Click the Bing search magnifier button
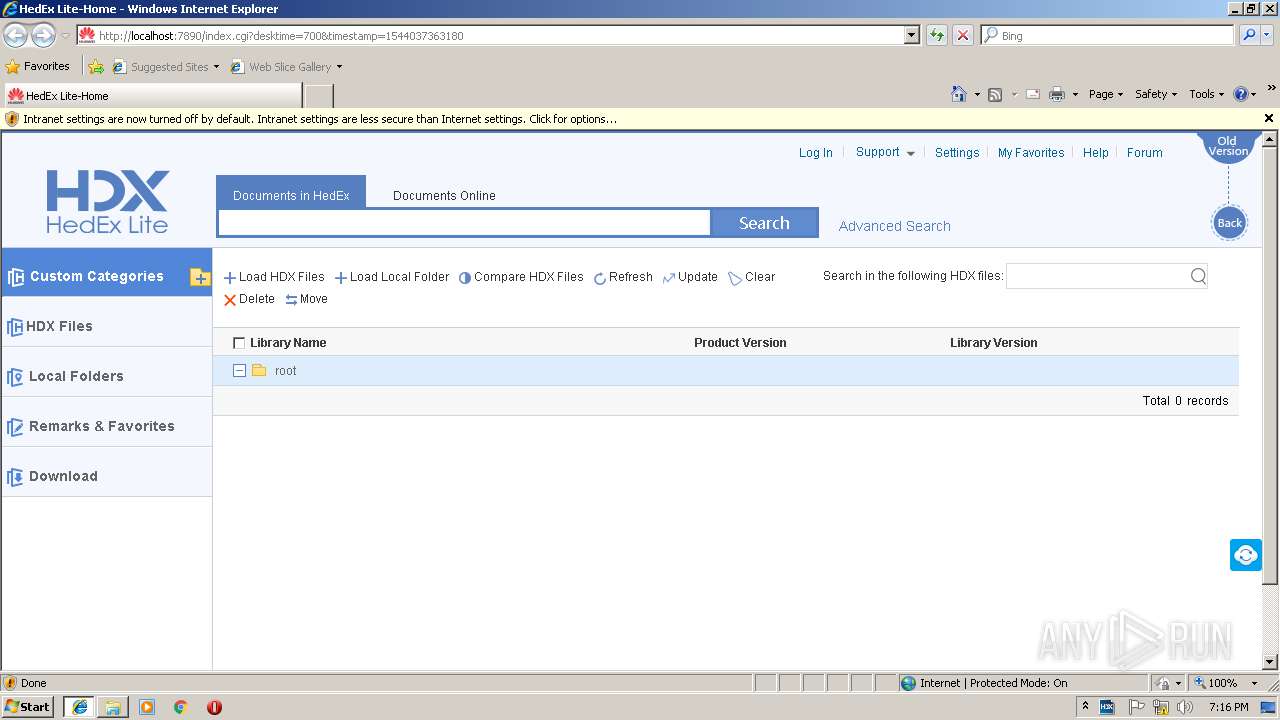The height and width of the screenshot is (720, 1280). [1249, 36]
